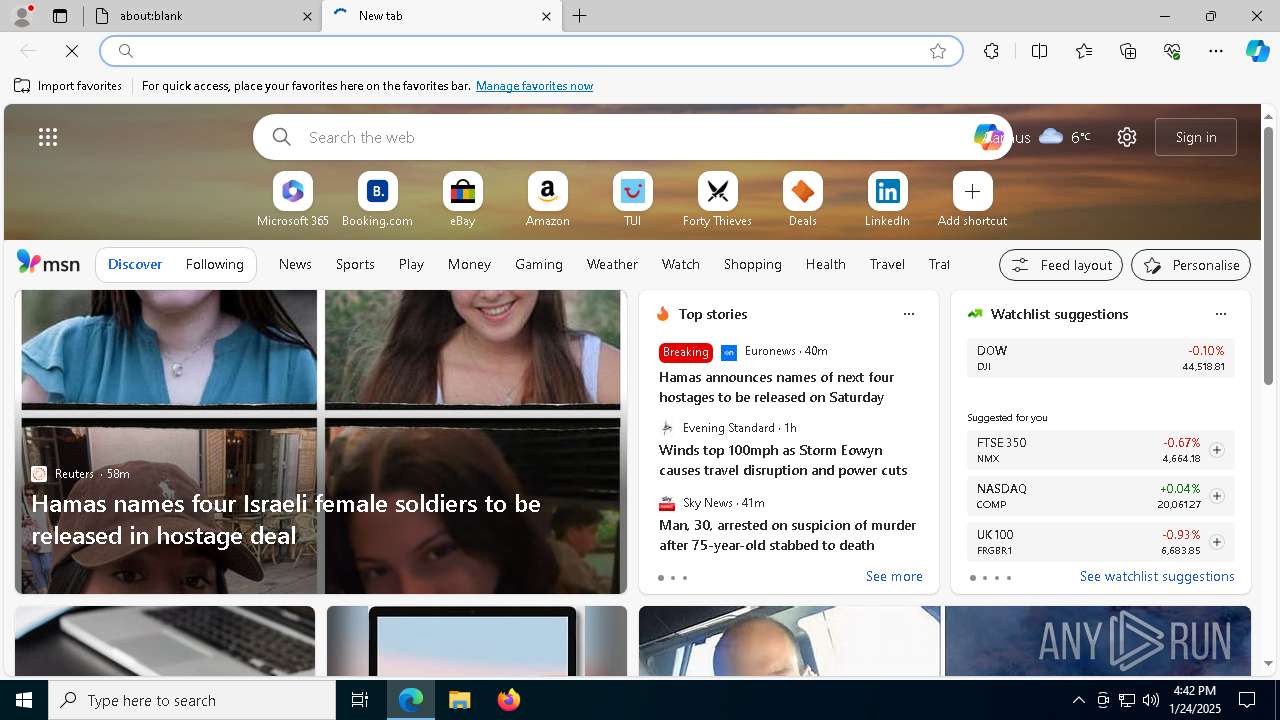This screenshot has height=720, width=1280.
Task: Open the Booking.com shortcut
Action: click(377, 200)
